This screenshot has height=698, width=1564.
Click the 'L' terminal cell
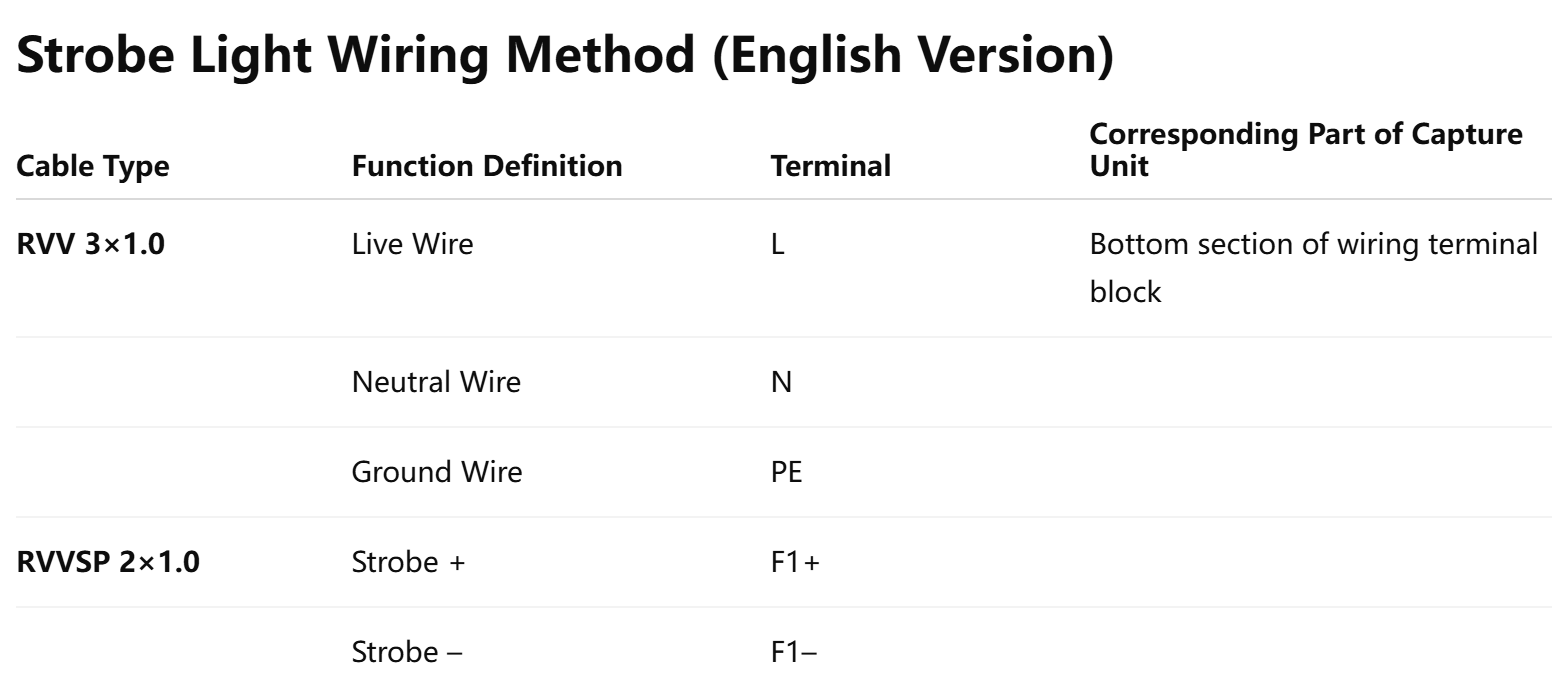[x=778, y=244]
